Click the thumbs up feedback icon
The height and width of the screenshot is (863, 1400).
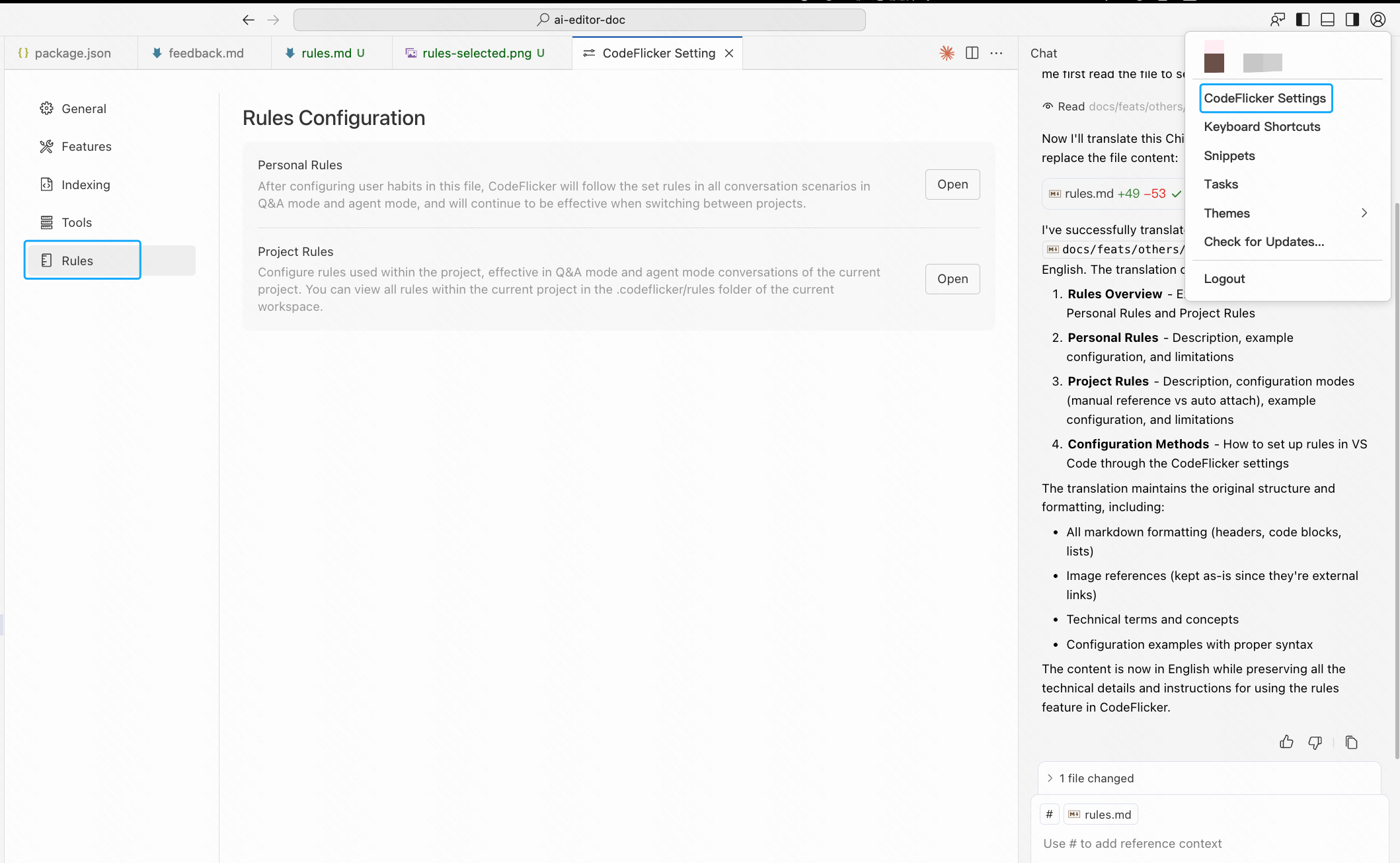[x=1286, y=742]
